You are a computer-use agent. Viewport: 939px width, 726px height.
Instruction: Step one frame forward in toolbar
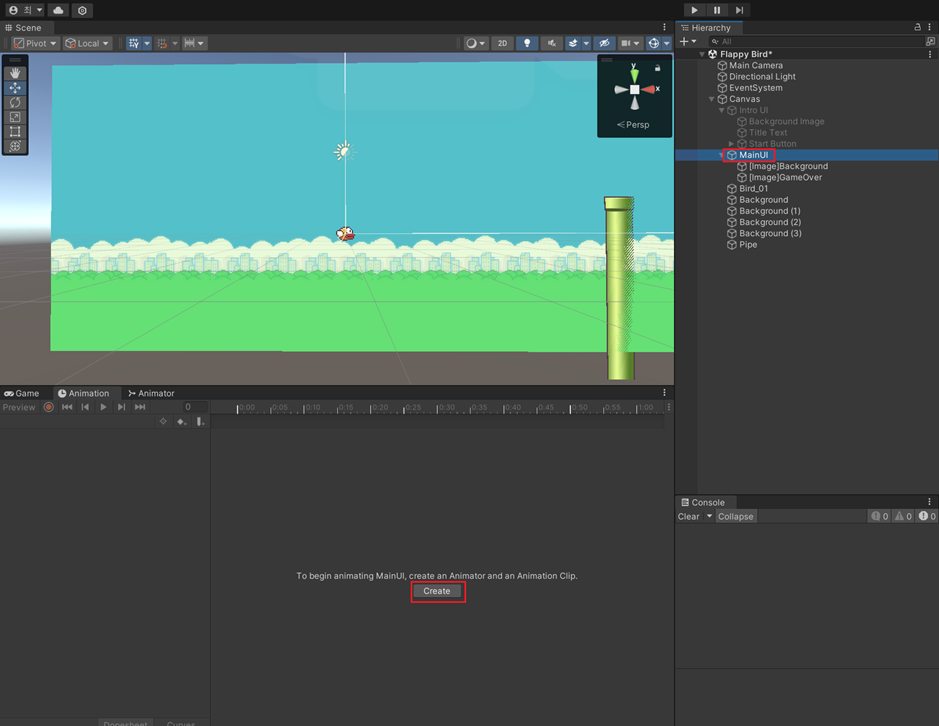click(740, 10)
